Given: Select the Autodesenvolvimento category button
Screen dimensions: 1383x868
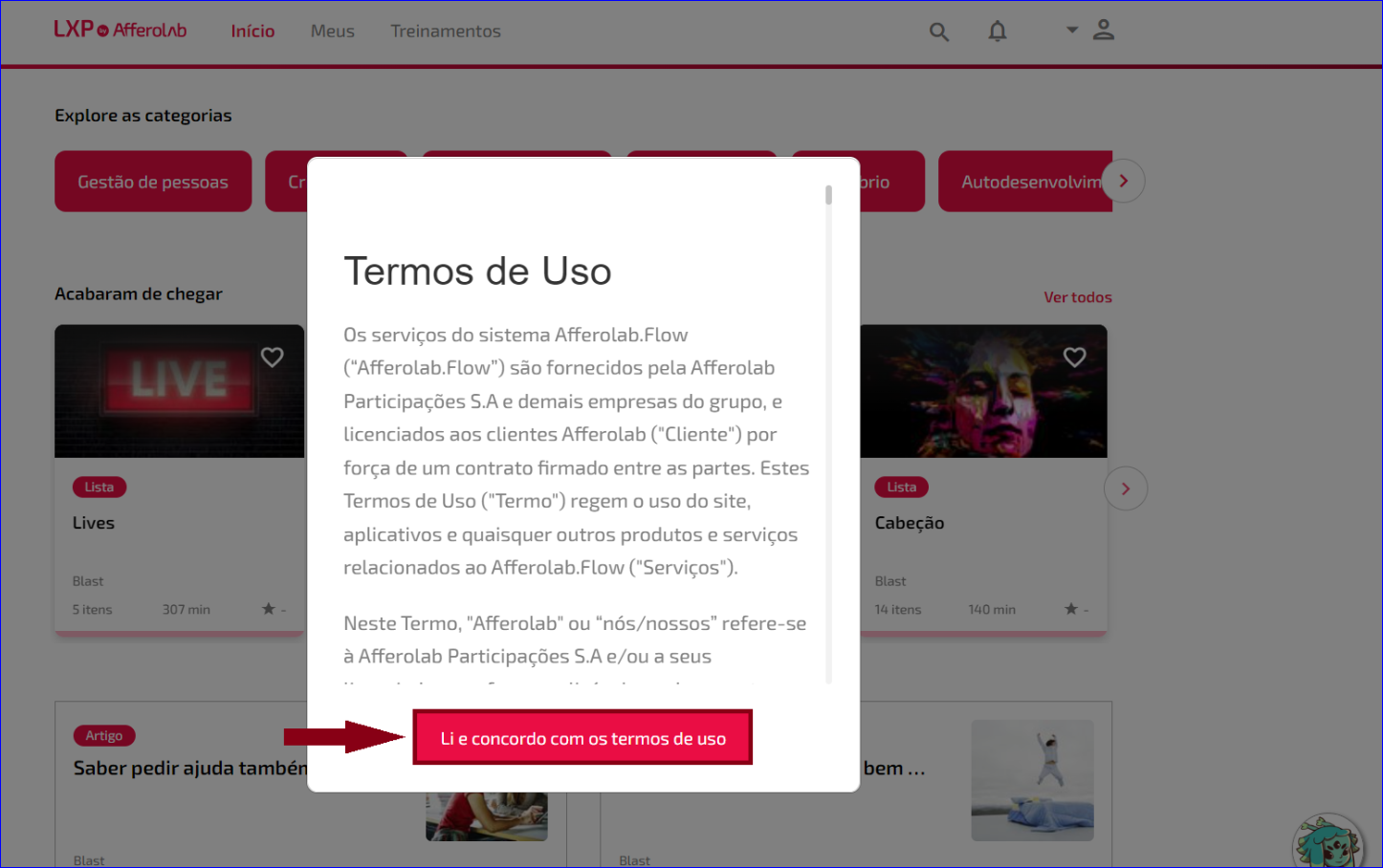Looking at the screenshot, I should [1025, 181].
